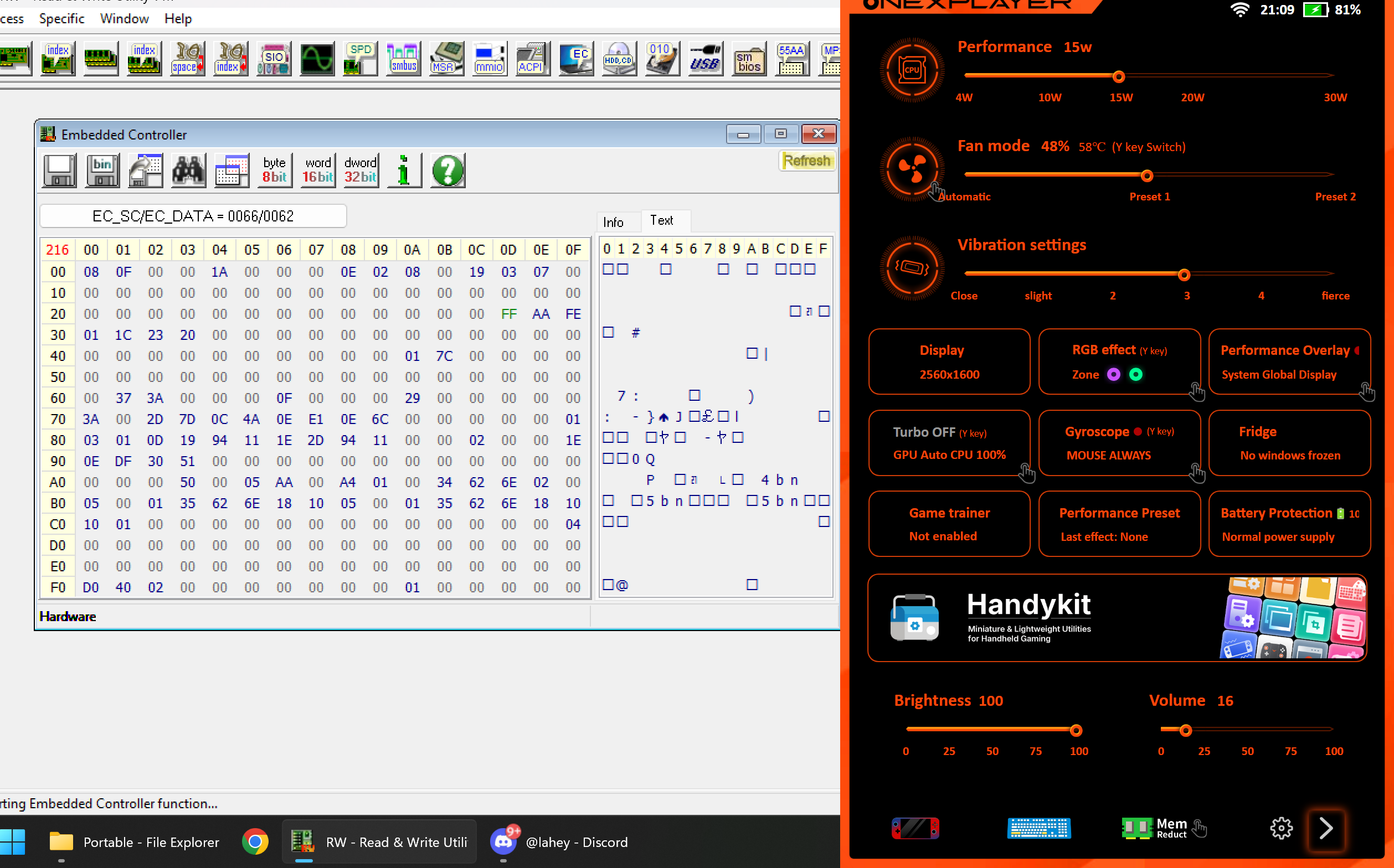Viewport: 1394px width, 868px height.
Task: Open the Help menu
Action: [177, 18]
